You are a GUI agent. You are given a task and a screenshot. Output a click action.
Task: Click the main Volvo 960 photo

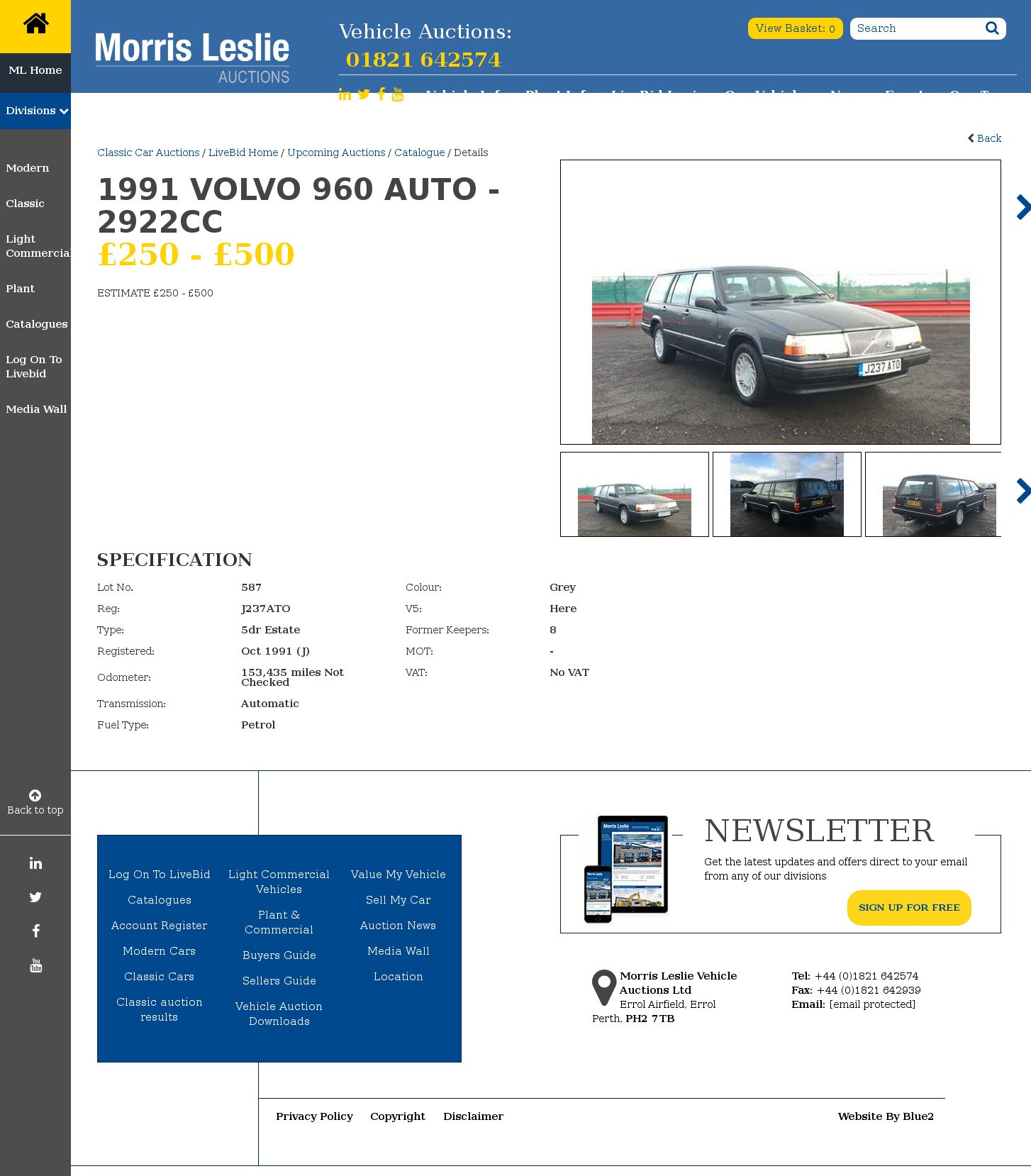781,302
